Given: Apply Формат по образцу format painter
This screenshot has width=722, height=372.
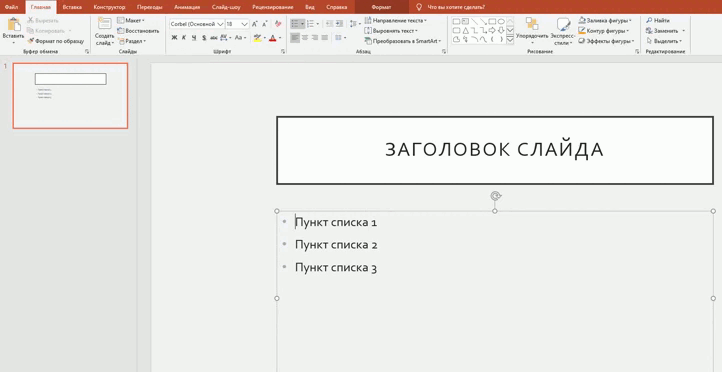Looking at the screenshot, I should [x=56, y=41].
